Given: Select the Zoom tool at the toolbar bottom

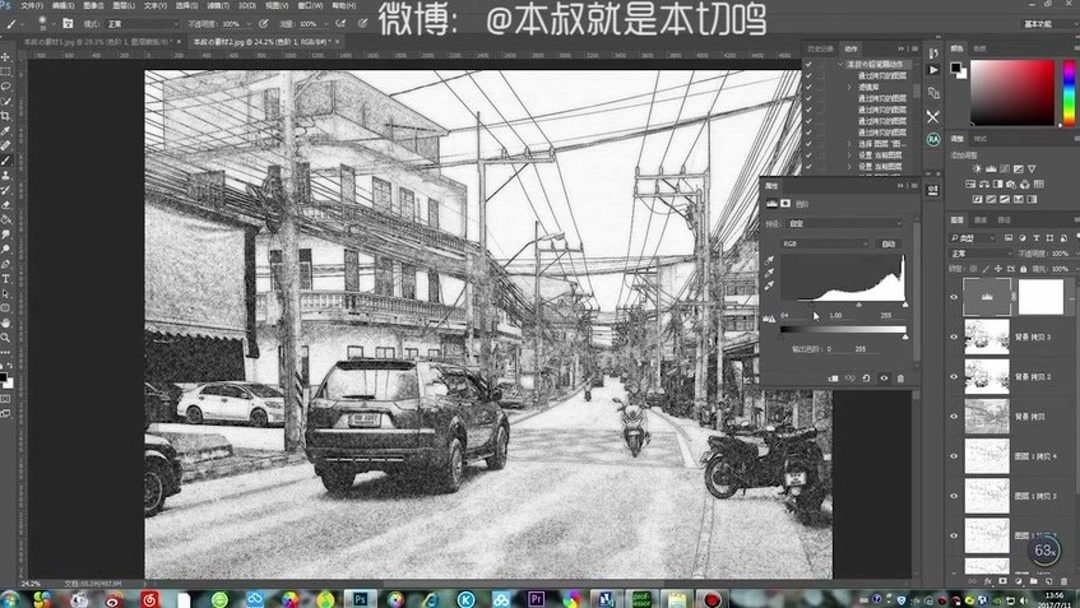Looking at the screenshot, I should tap(7, 338).
